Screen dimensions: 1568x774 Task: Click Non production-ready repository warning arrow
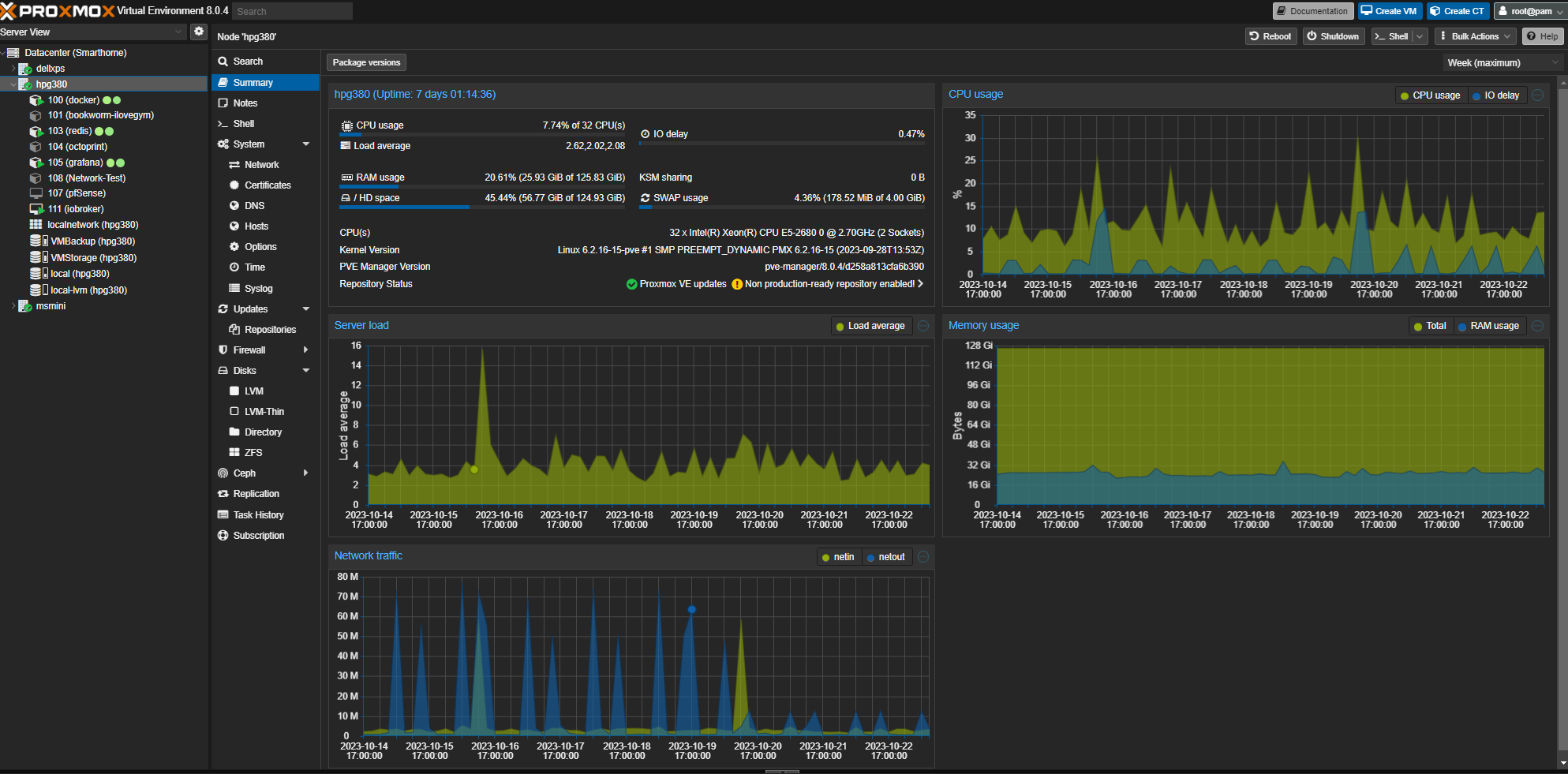(x=920, y=284)
